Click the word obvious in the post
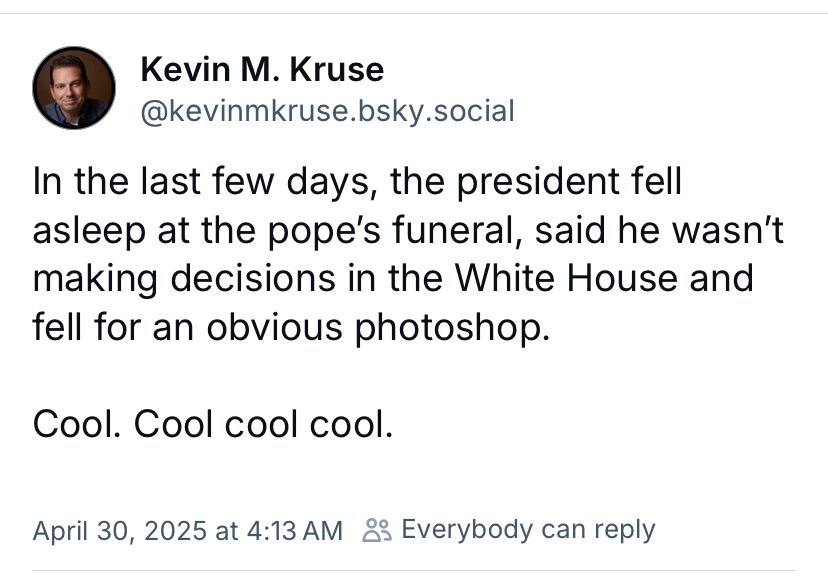828x578 pixels. [274, 327]
